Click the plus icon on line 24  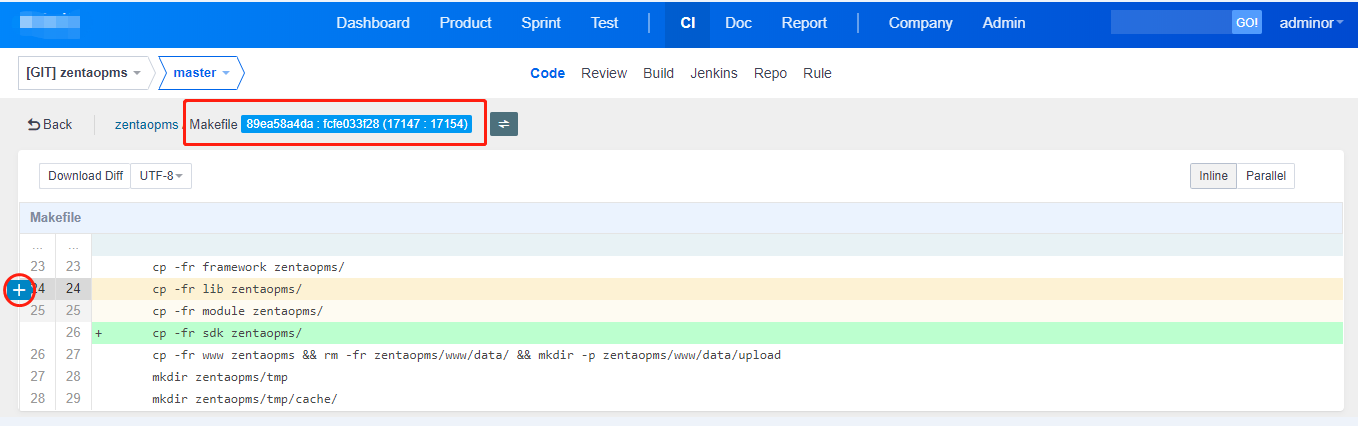[19, 289]
